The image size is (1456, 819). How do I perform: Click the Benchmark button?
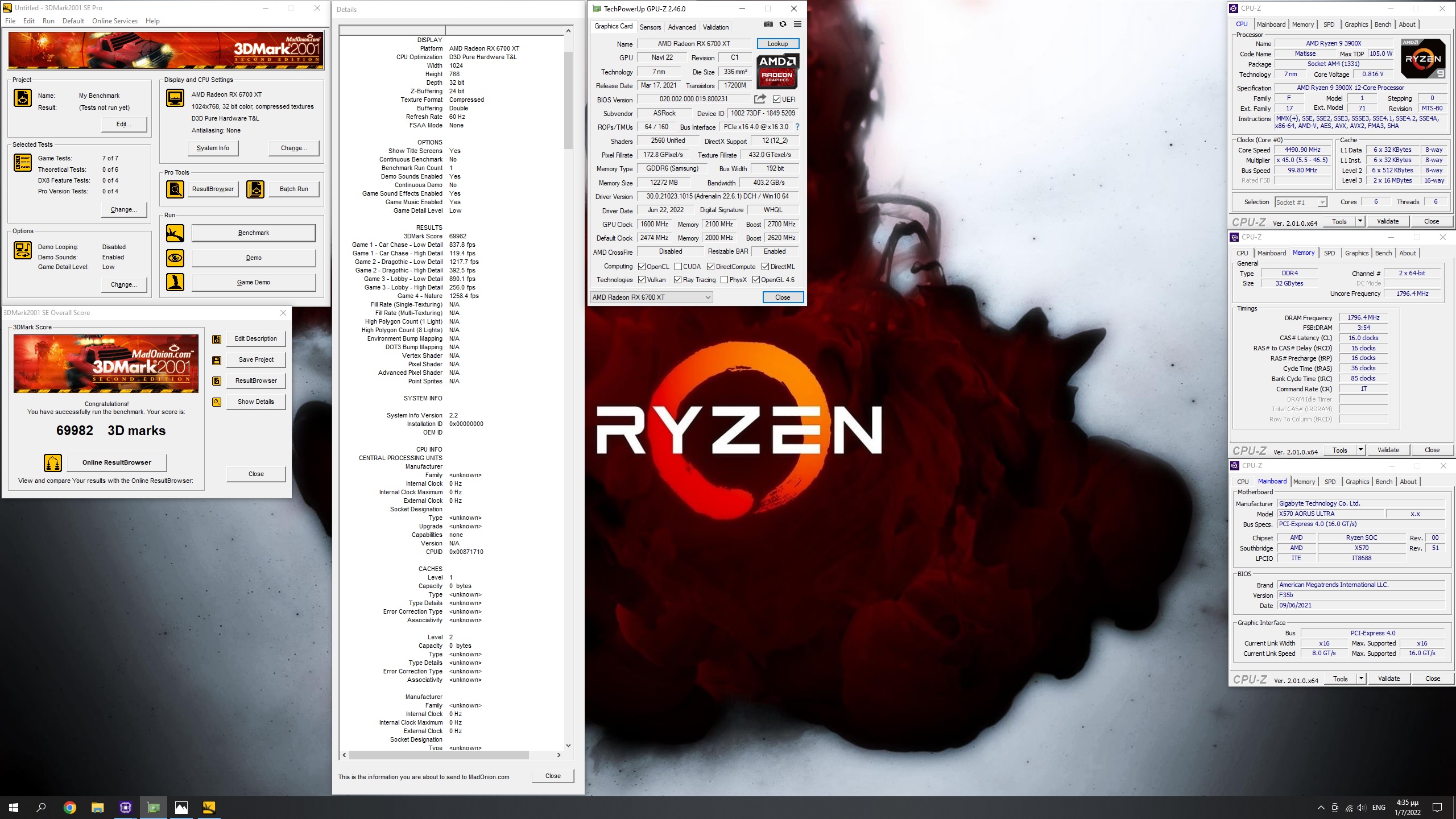(x=254, y=233)
